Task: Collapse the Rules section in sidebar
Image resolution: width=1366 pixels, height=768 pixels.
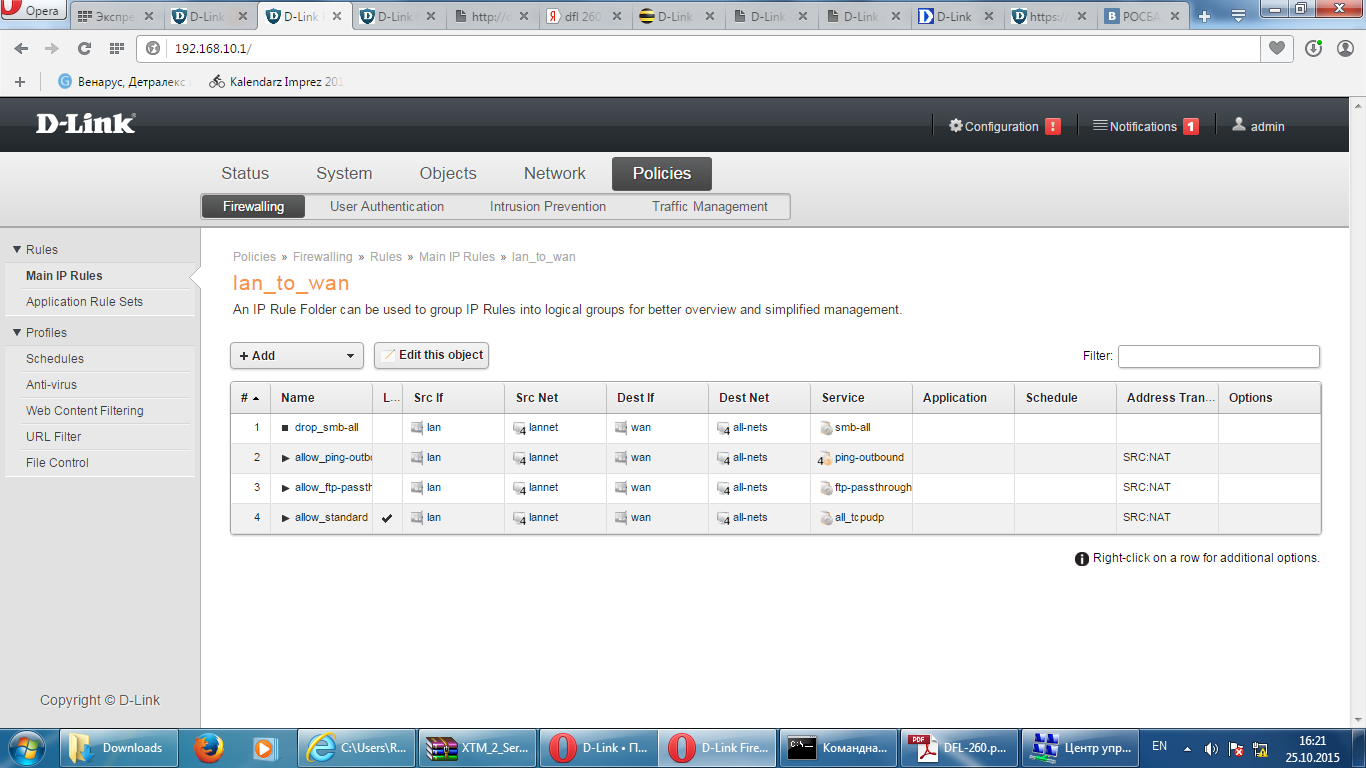Action: click(x=16, y=250)
